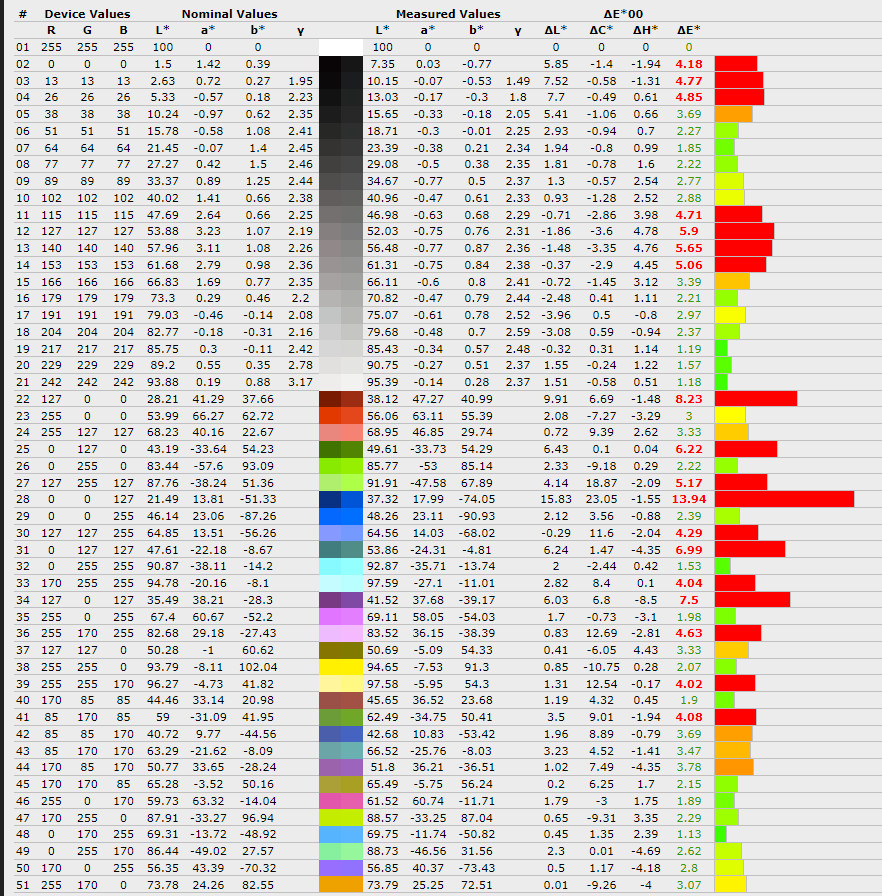
Task: Click the nominal a* value 66.27
Action: (208, 416)
